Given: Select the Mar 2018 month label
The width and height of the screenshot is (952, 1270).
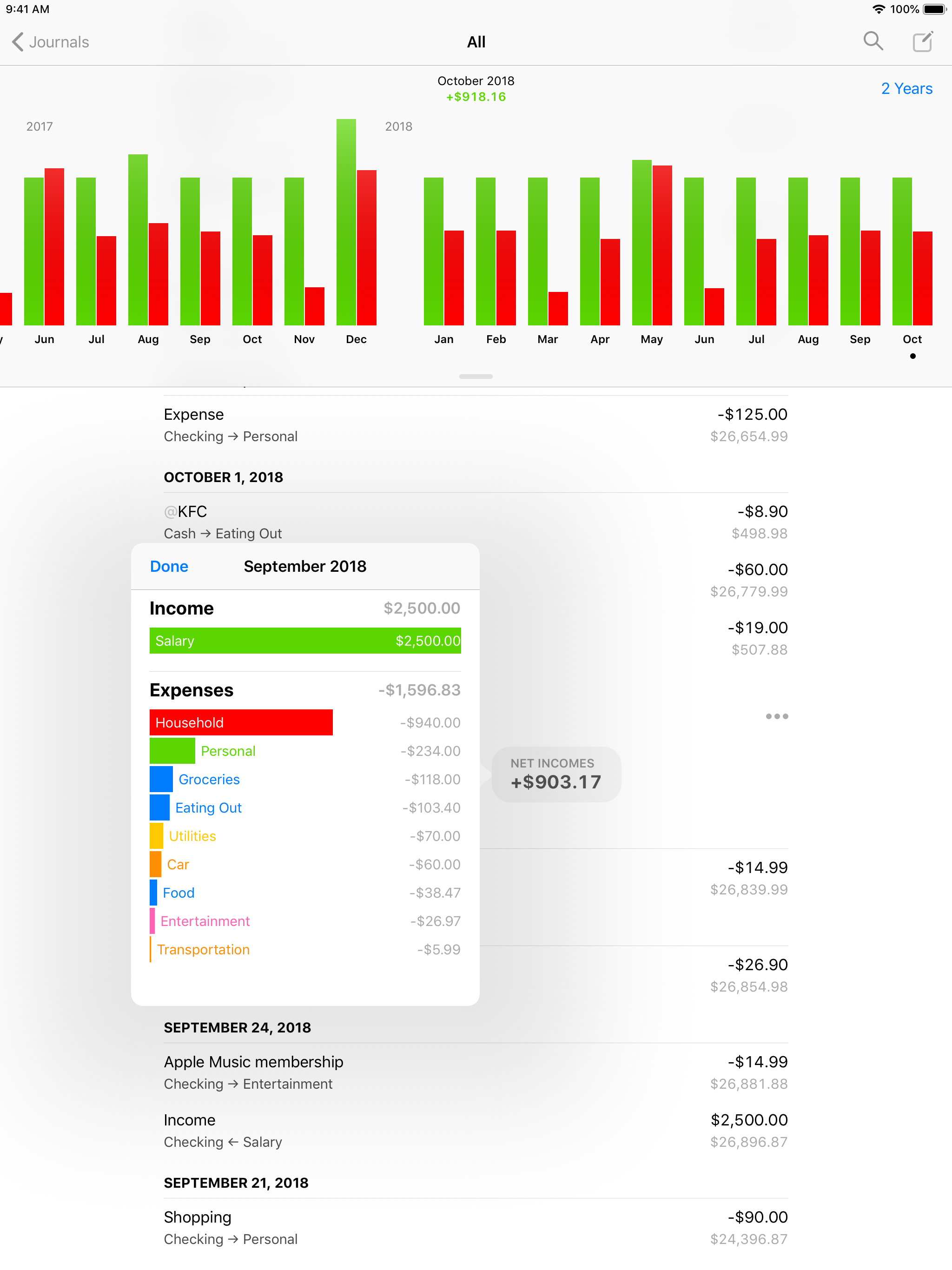Looking at the screenshot, I should tap(547, 339).
